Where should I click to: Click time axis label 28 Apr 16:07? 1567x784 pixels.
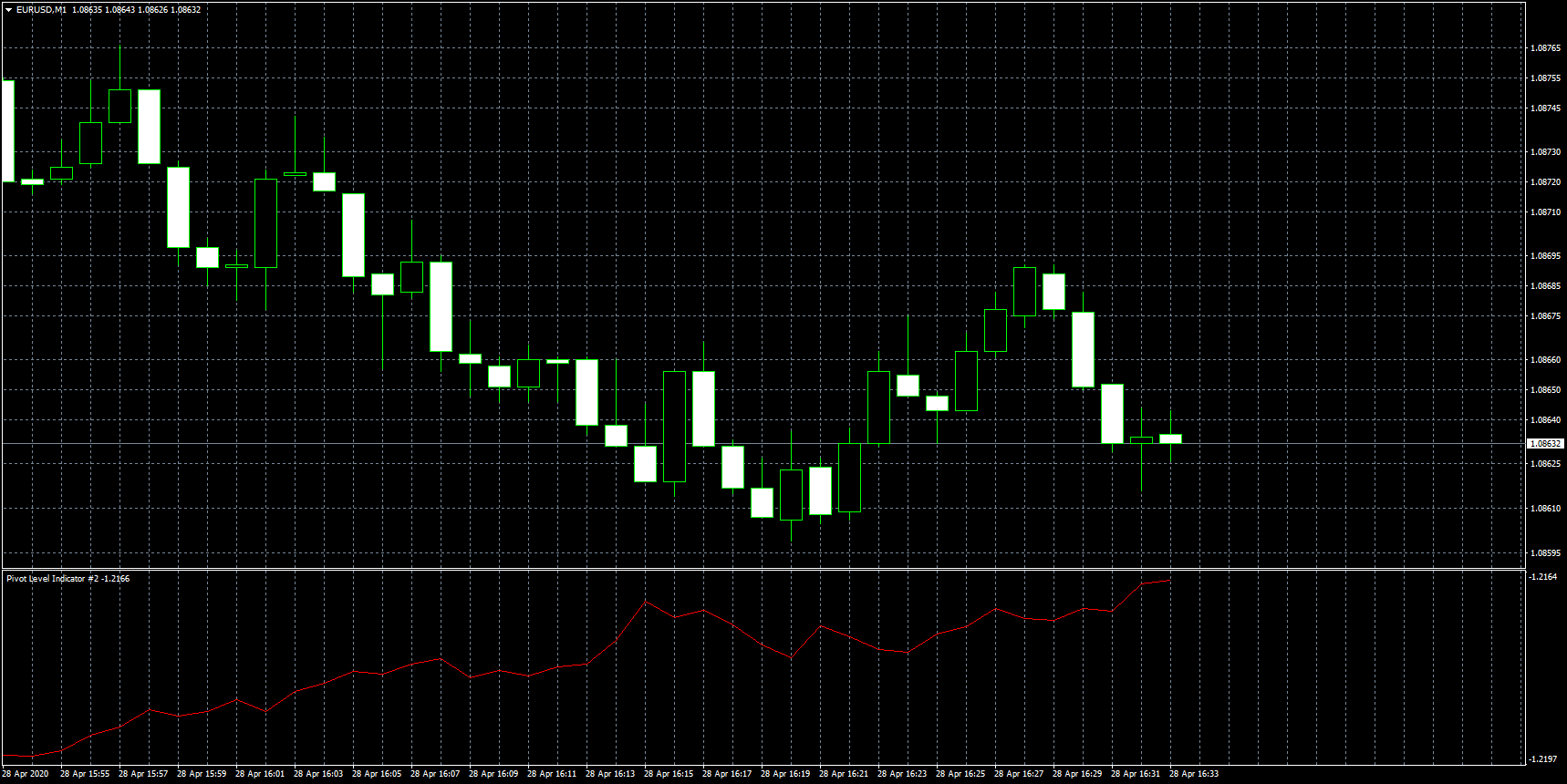435,774
